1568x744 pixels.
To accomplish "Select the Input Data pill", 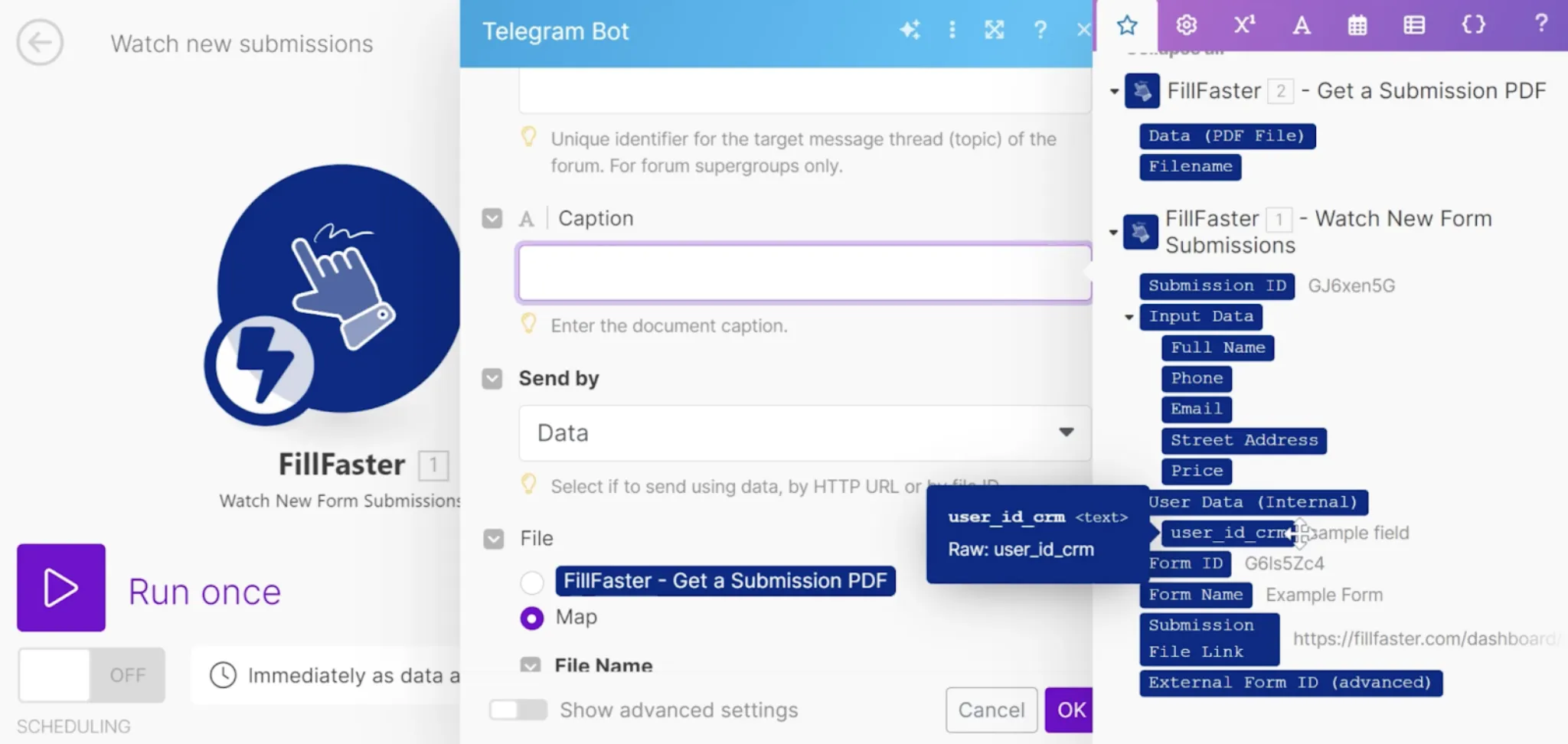I will [1200, 317].
